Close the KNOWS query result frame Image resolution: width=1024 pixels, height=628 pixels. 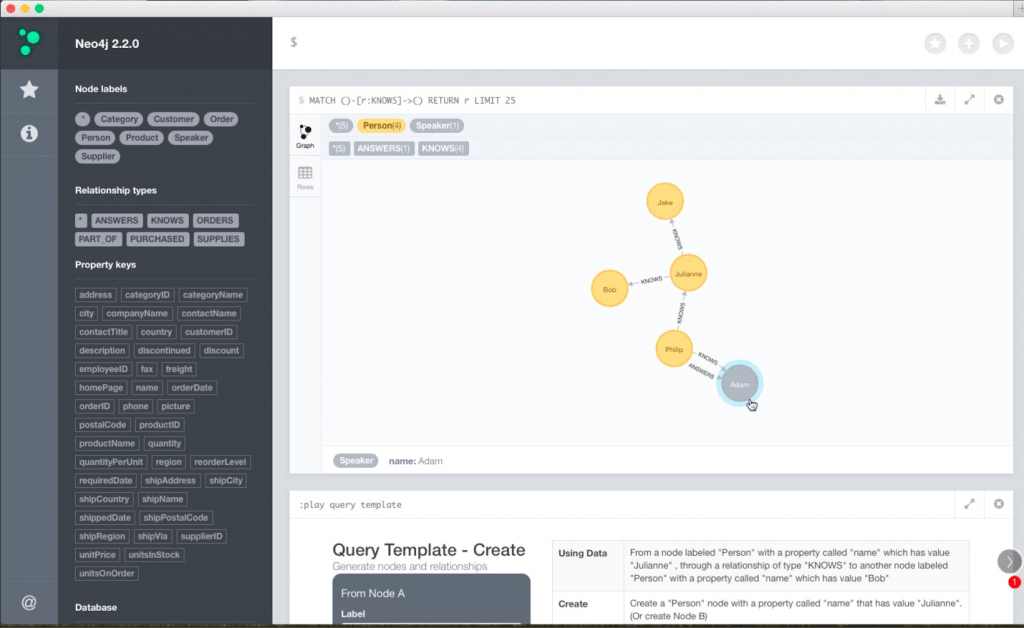[999, 100]
